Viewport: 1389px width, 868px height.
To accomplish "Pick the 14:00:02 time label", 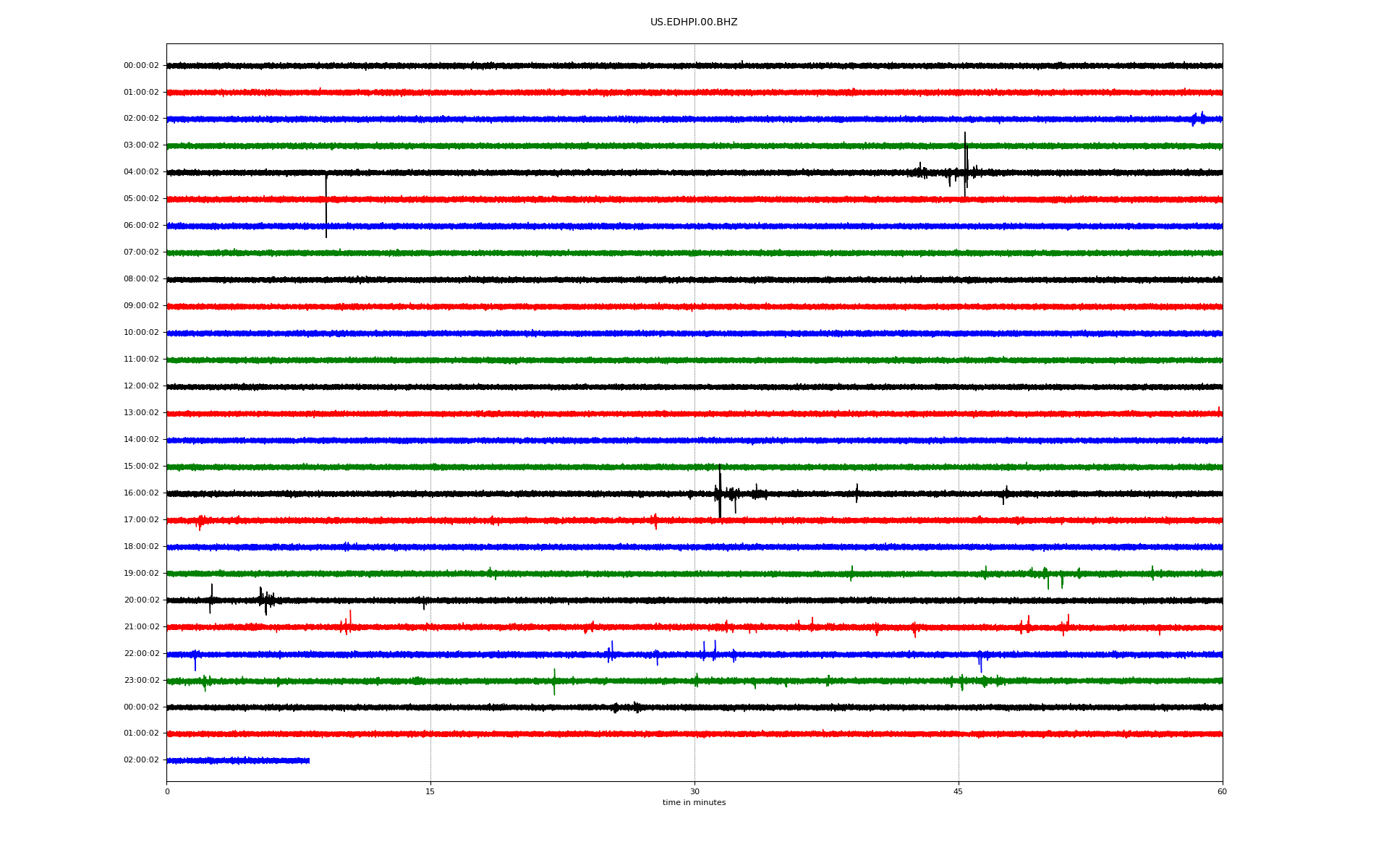I will pyautogui.click(x=141, y=440).
